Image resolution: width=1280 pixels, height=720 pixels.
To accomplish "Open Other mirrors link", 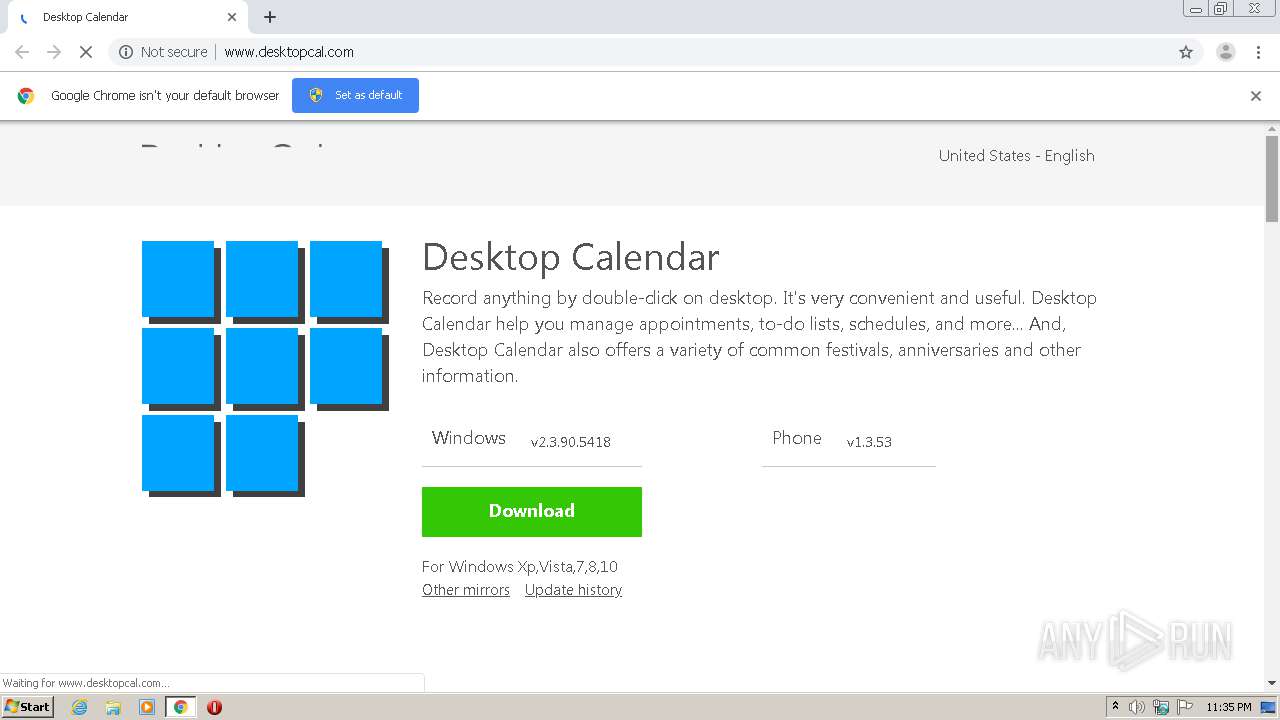I will click(466, 590).
